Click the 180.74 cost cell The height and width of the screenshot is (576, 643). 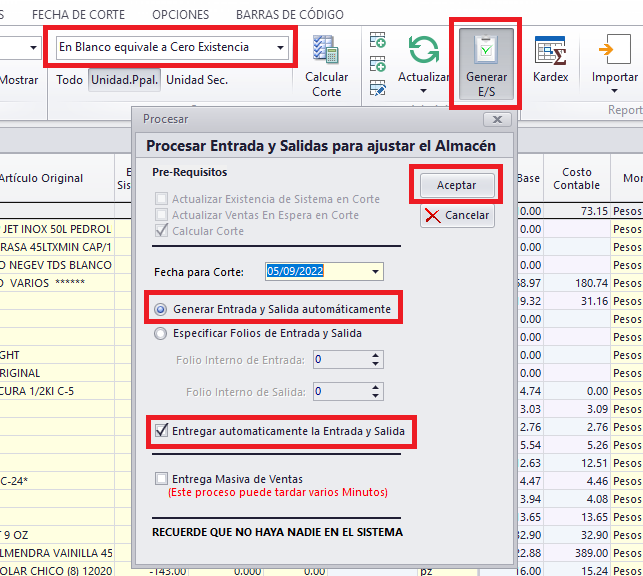pos(577,283)
